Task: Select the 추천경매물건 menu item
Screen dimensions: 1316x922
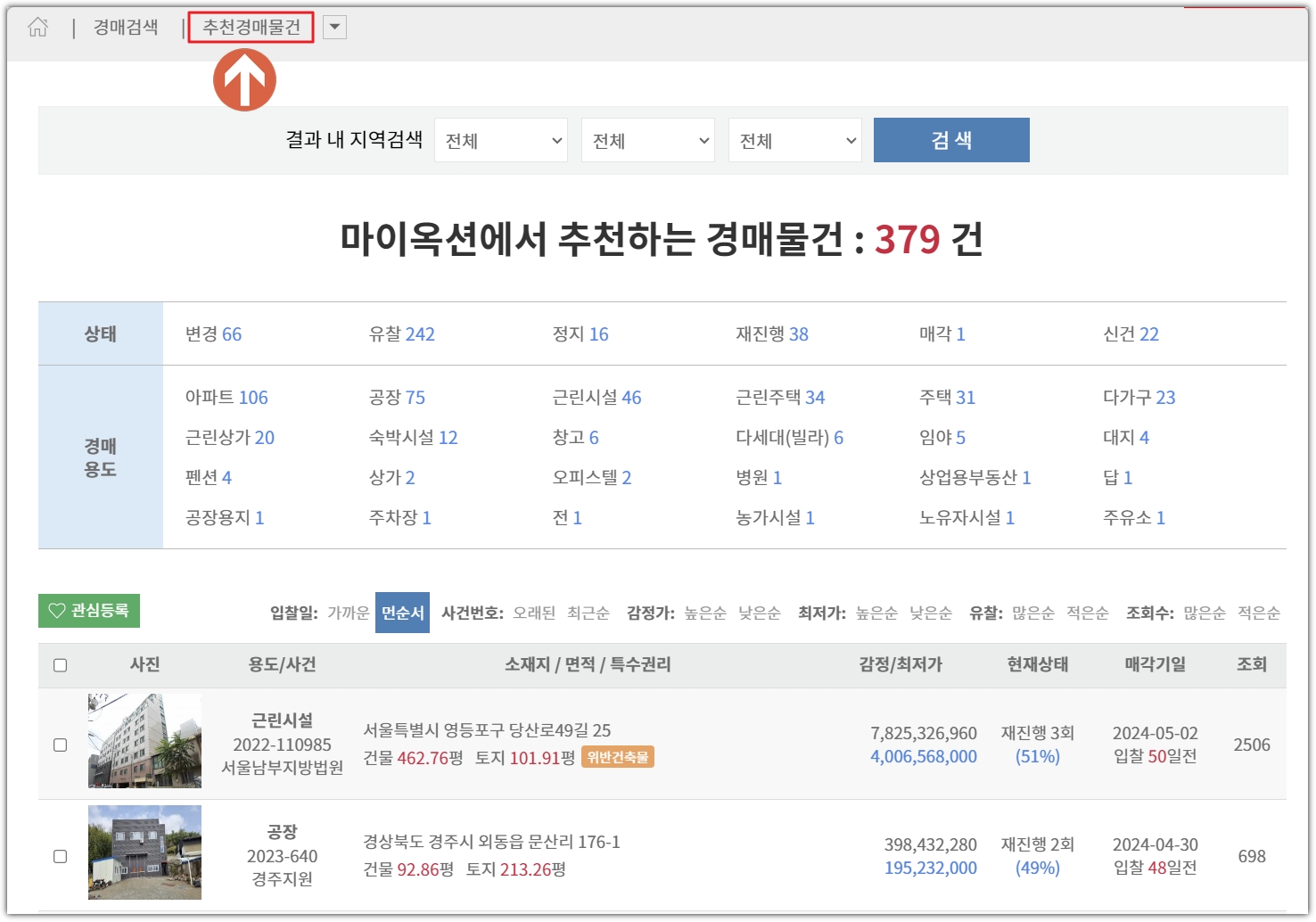Action: (x=252, y=27)
